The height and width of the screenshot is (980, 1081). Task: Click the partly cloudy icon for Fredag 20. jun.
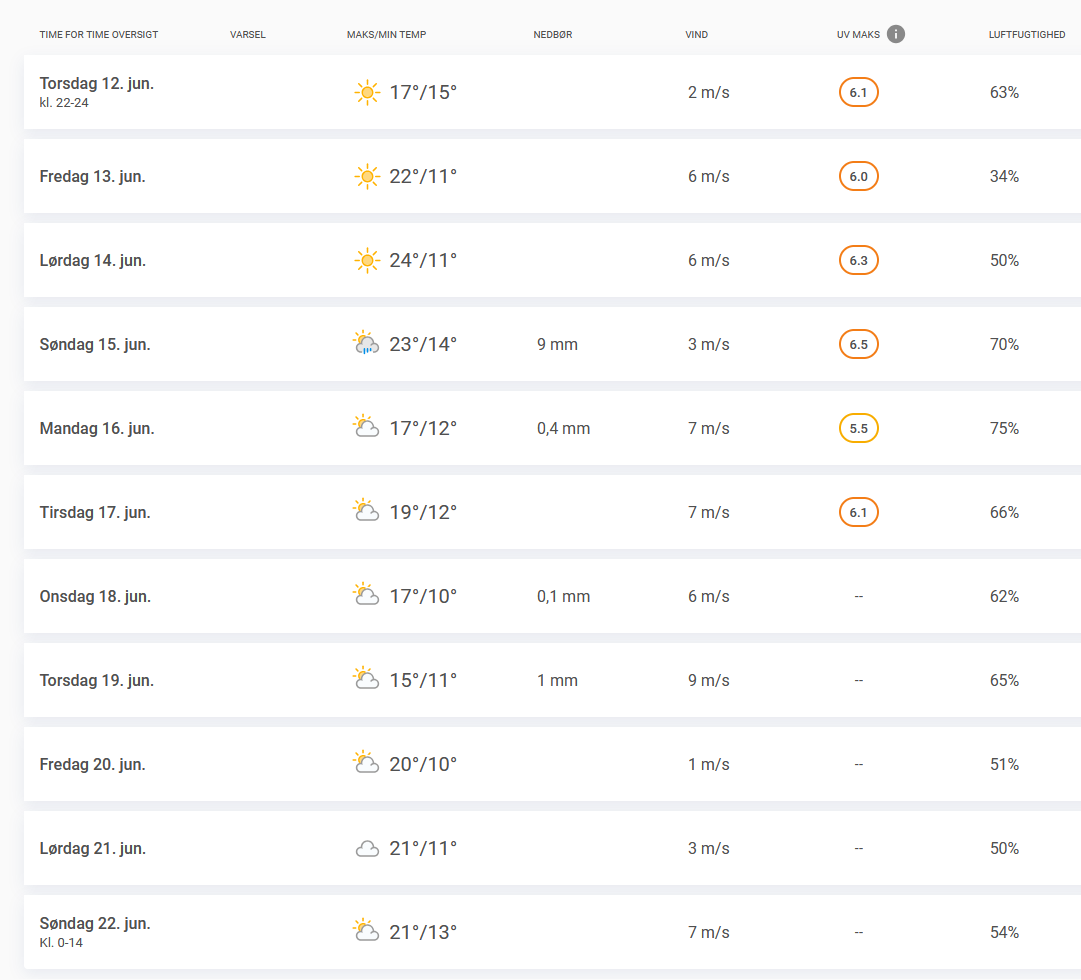pyautogui.click(x=366, y=763)
